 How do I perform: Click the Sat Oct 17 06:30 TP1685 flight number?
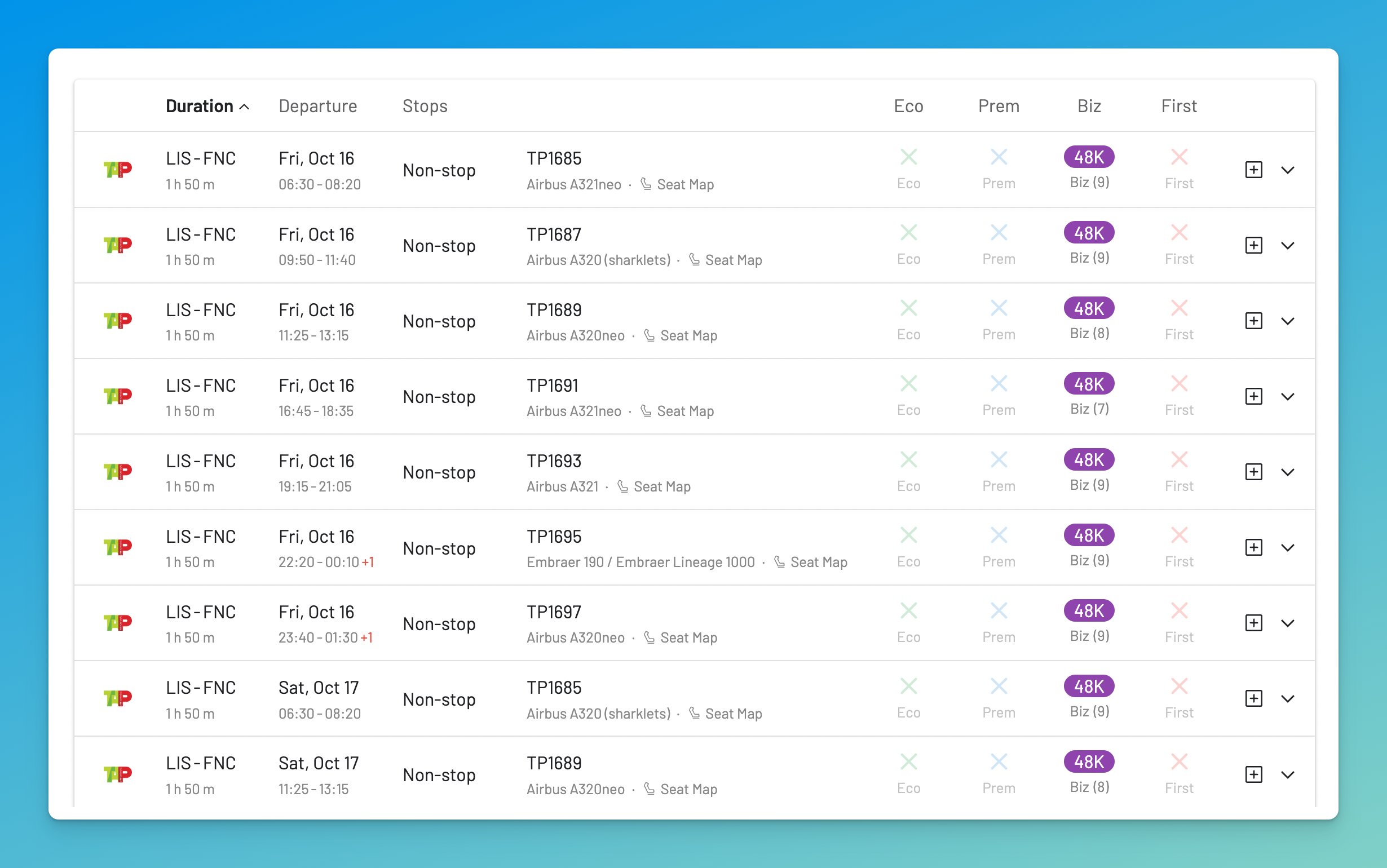coord(554,688)
